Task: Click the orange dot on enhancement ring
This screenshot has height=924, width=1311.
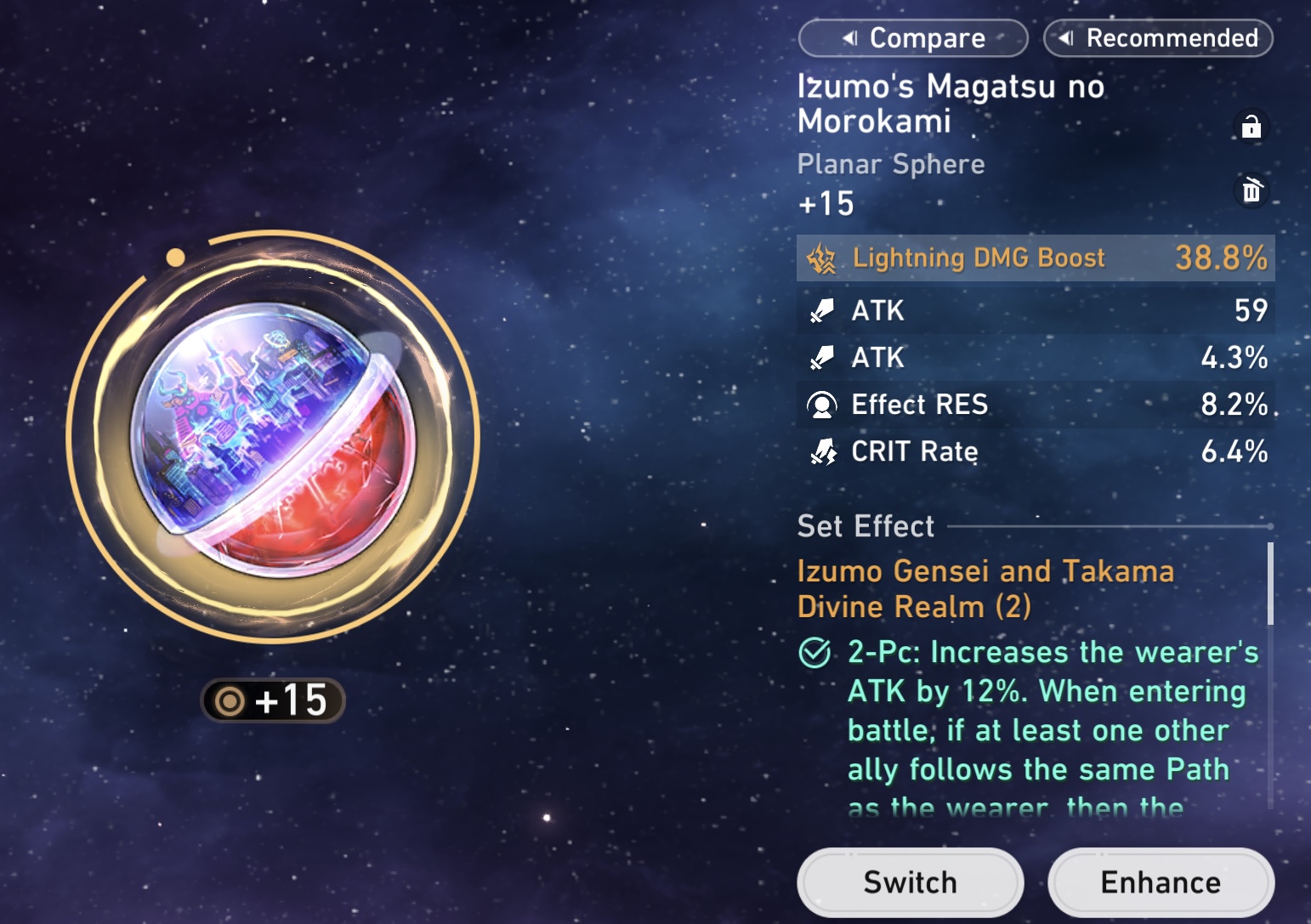Action: [176, 258]
